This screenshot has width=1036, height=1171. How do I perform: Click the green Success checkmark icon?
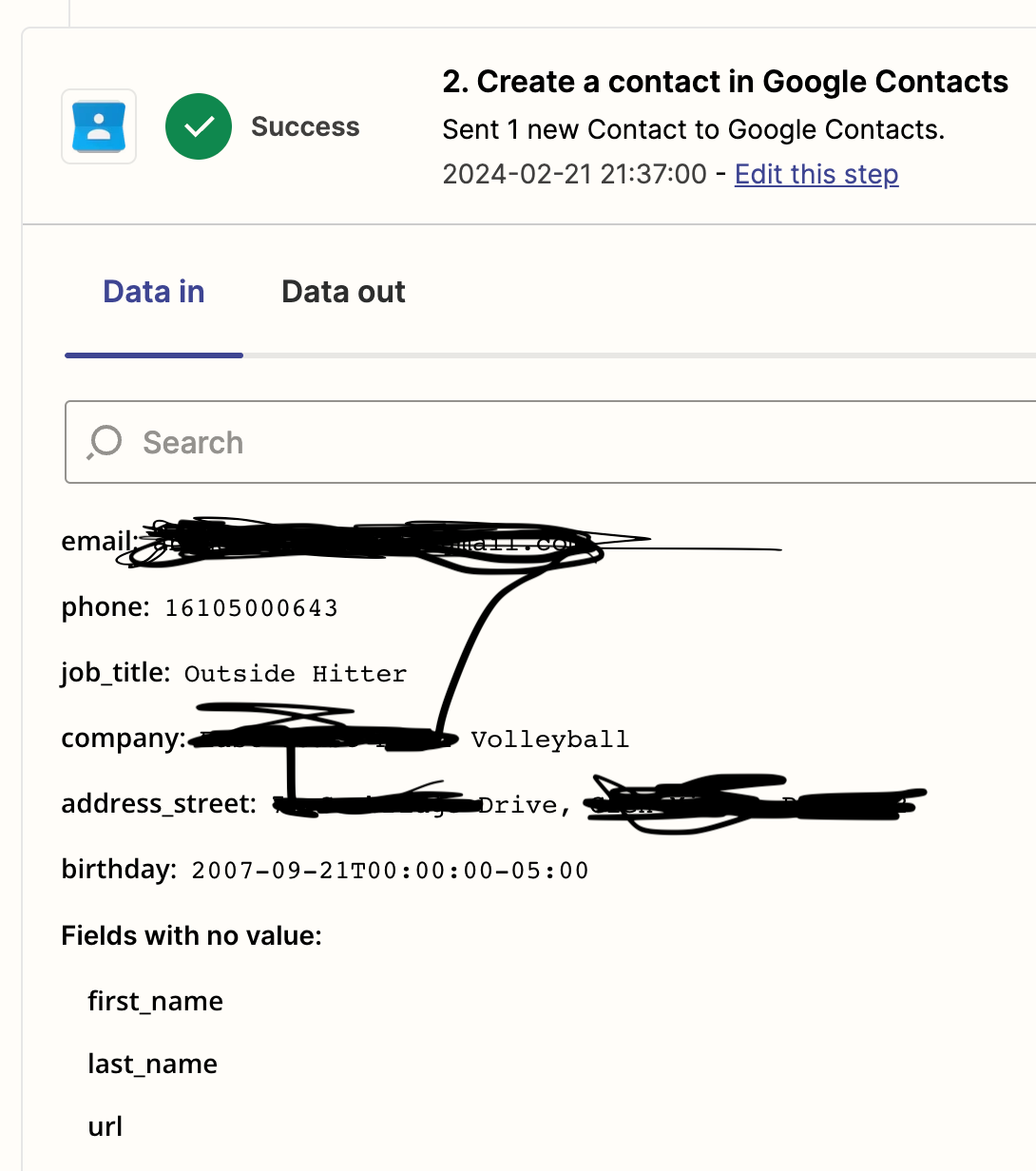[199, 126]
